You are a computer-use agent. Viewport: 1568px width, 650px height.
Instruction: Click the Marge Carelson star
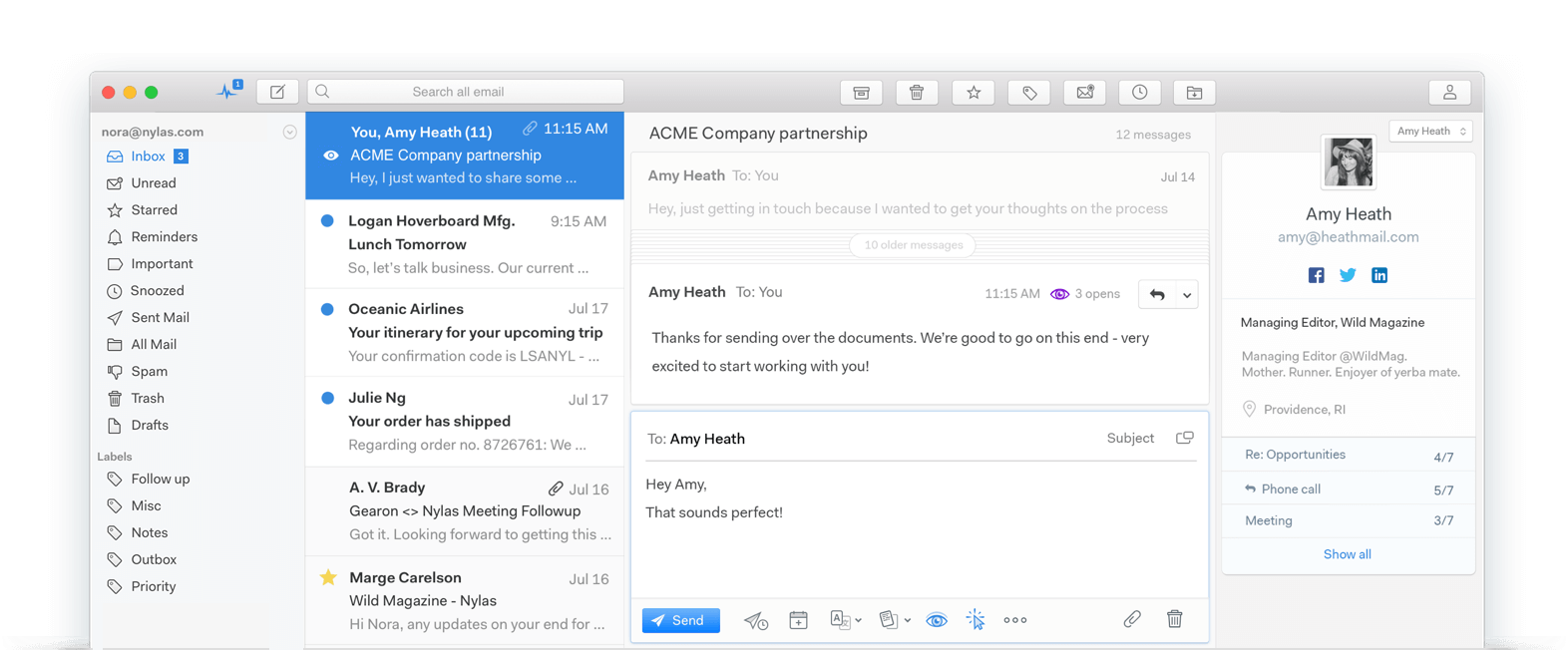[328, 577]
